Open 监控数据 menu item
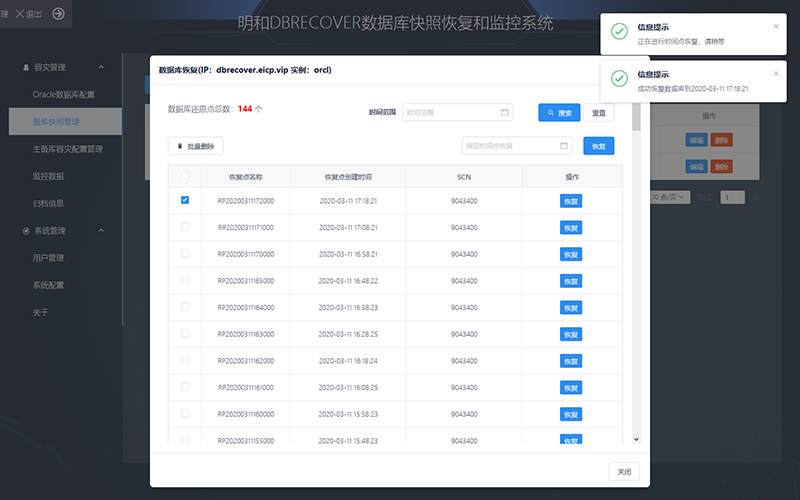The width and height of the screenshot is (800, 500). point(48,176)
